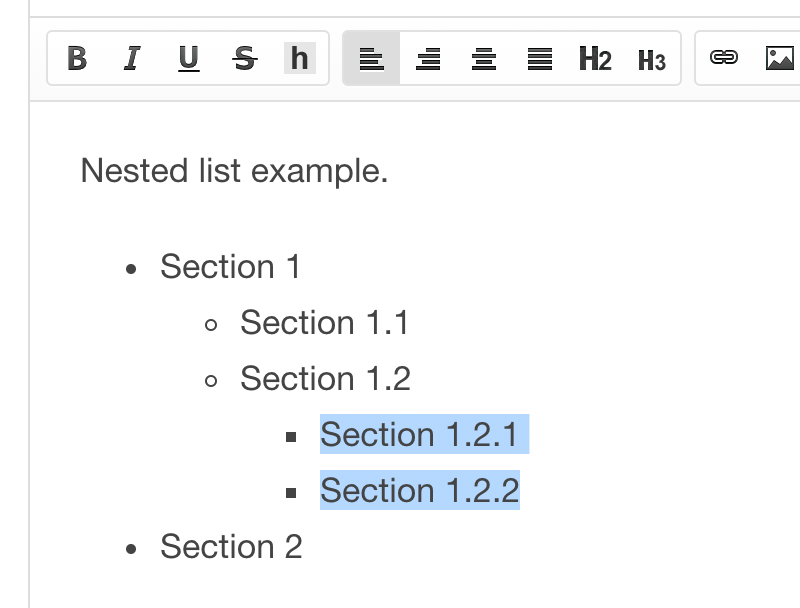Click highlighted 'Section 1.2.1' item
Image resolution: width=800 pixels, height=608 pixels.
pyautogui.click(x=424, y=434)
